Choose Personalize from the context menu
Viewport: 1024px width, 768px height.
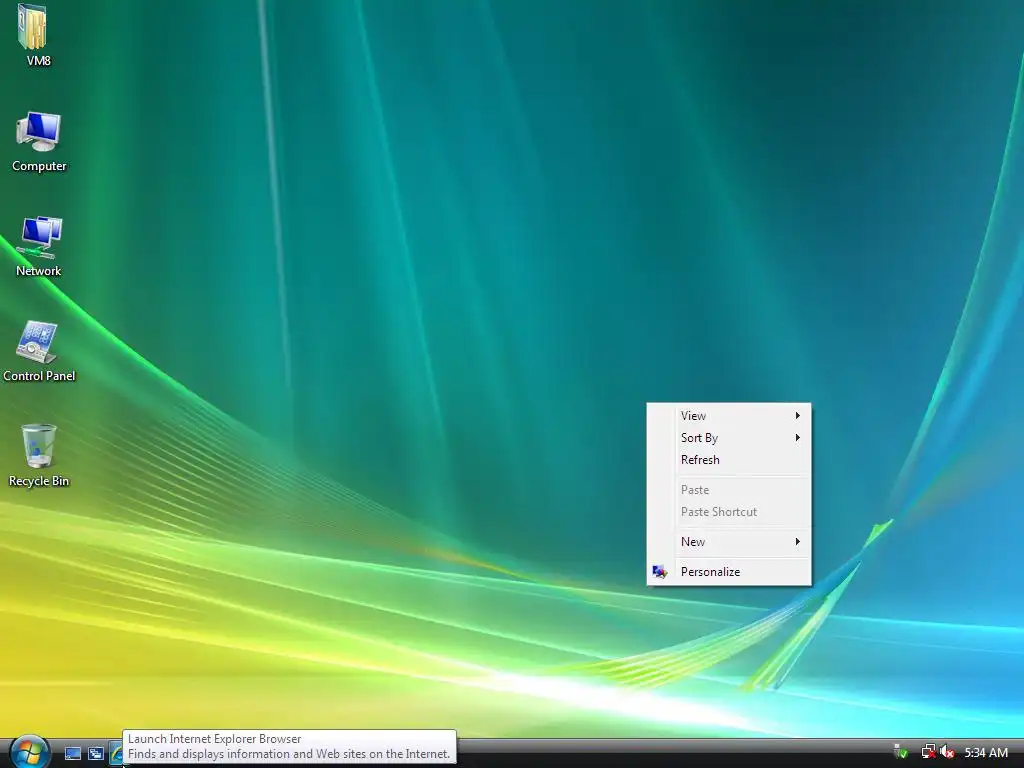click(x=729, y=571)
